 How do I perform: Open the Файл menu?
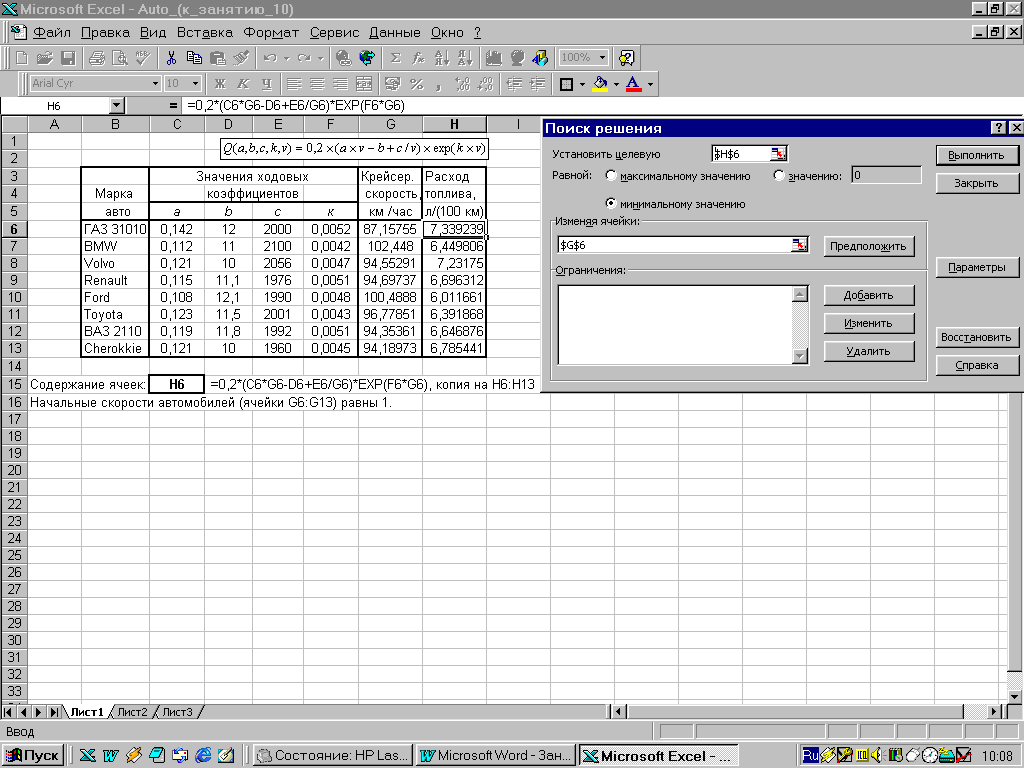tap(52, 33)
